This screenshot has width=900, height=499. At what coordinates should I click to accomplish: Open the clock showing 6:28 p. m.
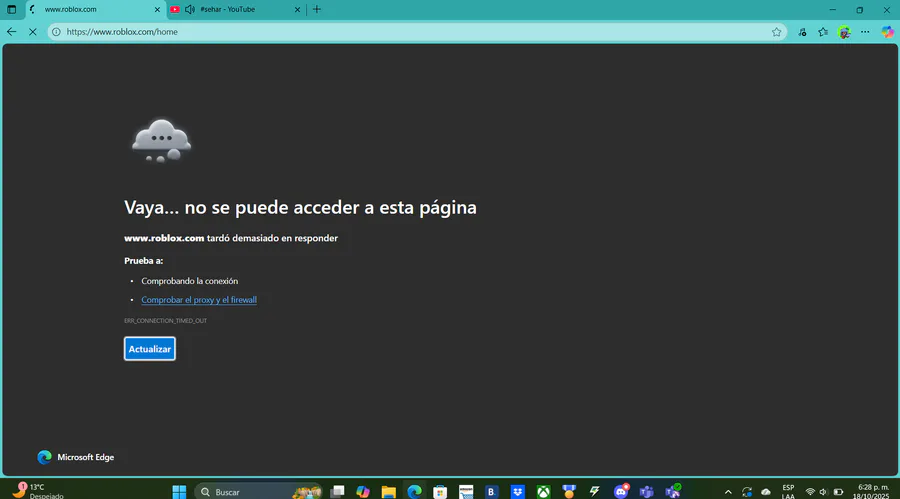pyautogui.click(x=871, y=492)
